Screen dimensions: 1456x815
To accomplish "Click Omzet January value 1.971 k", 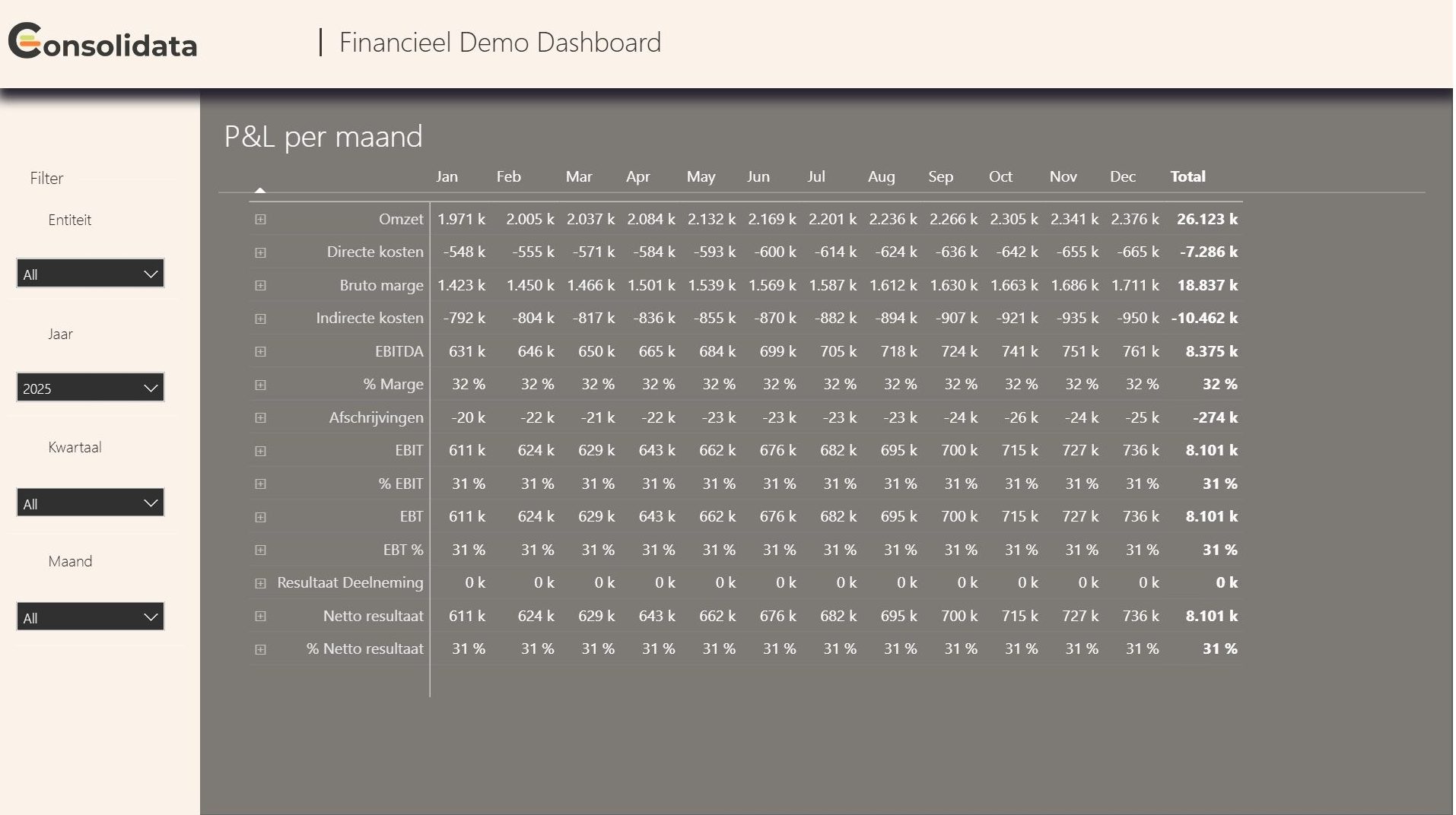I will point(461,220).
